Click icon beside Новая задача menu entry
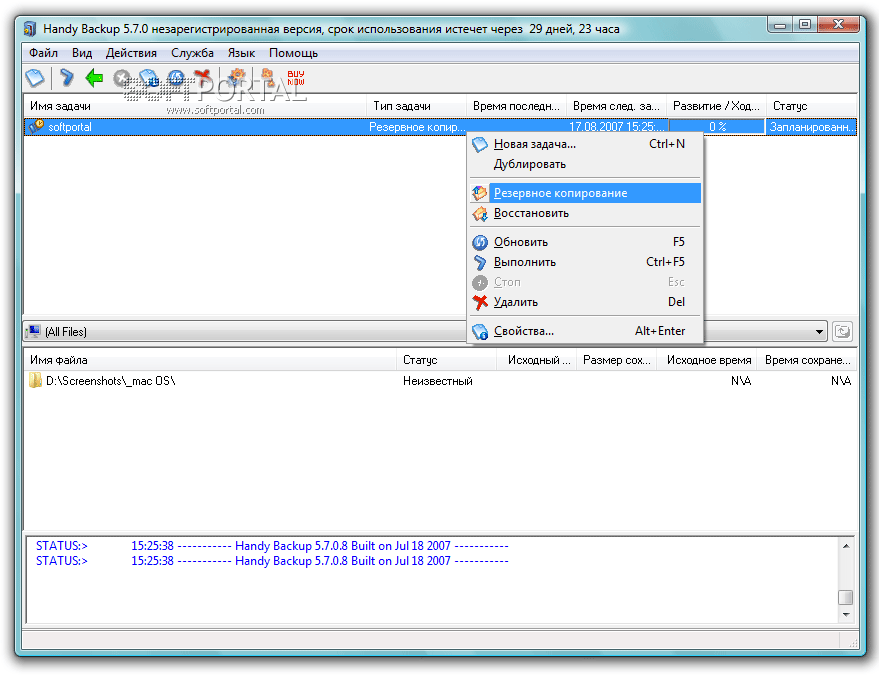879x675 pixels. click(480, 145)
